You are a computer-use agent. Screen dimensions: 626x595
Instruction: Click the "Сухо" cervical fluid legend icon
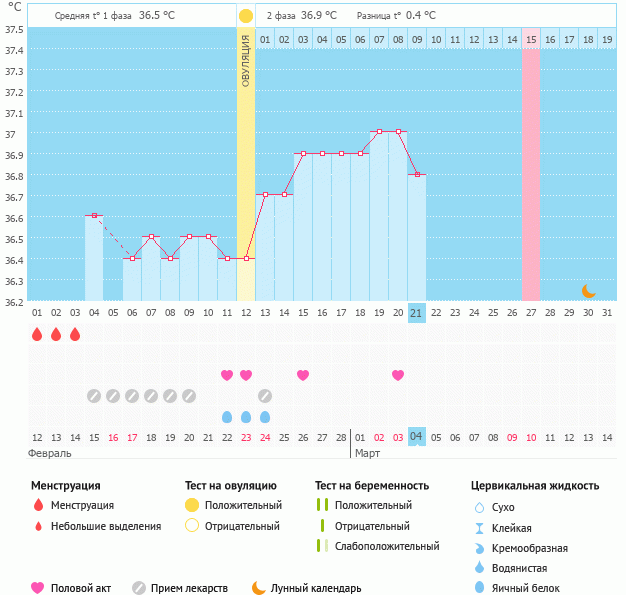click(480, 507)
